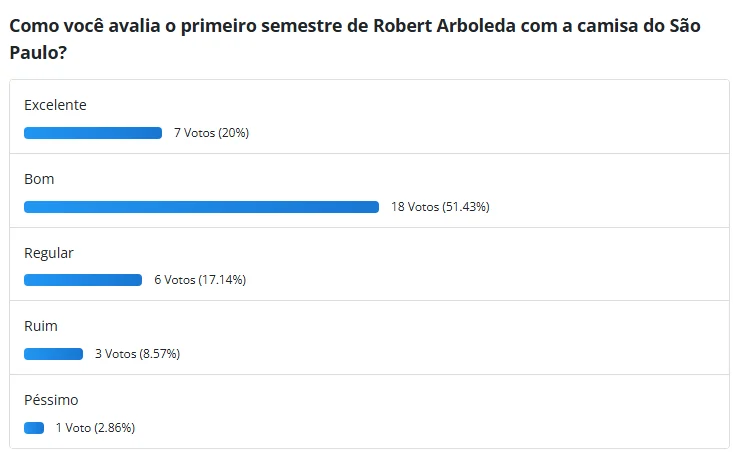This screenshot has width=754, height=472.
Task: Select the Péssimo option label
Action: coord(51,400)
